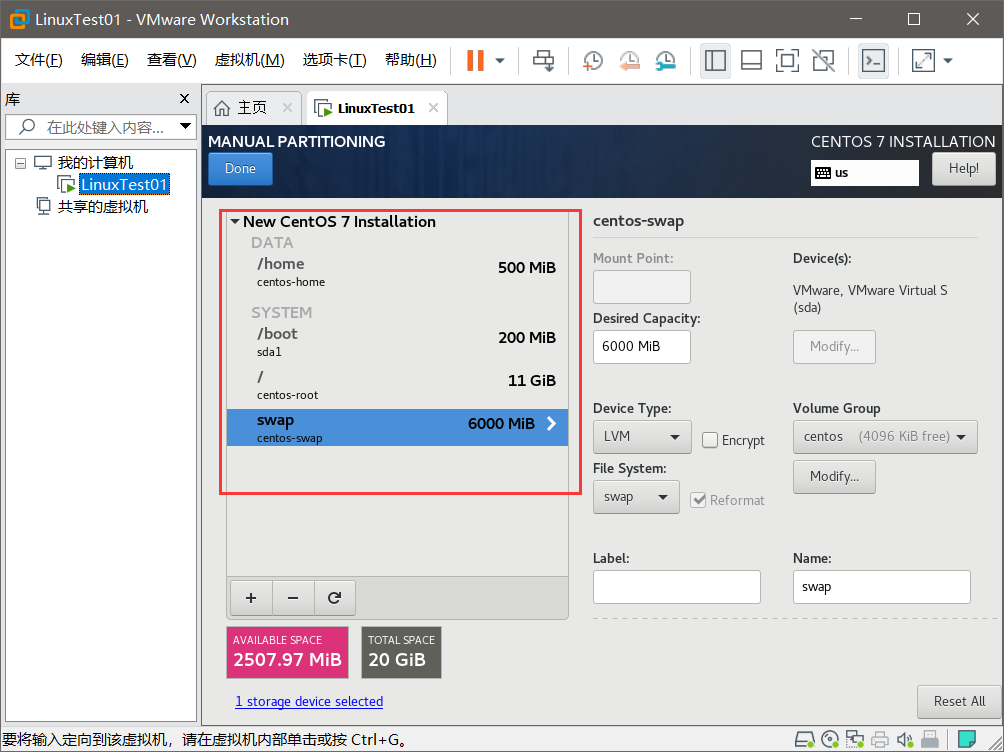Click the message log status icon
The width and height of the screenshot is (1004, 752).
[x=967, y=739]
